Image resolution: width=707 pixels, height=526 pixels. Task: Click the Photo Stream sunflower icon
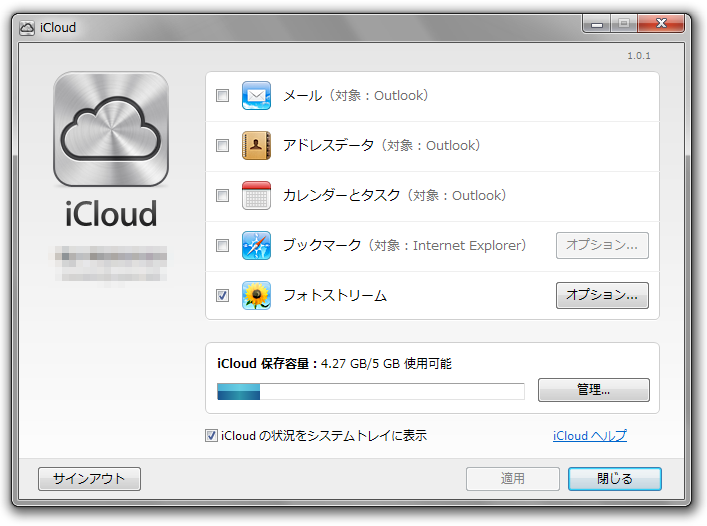[x=257, y=296]
